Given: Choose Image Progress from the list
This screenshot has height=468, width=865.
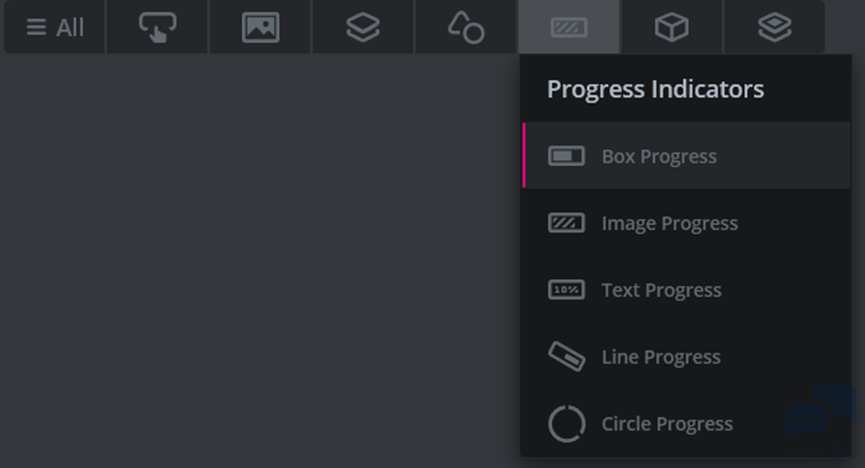Looking at the screenshot, I should [686, 223].
